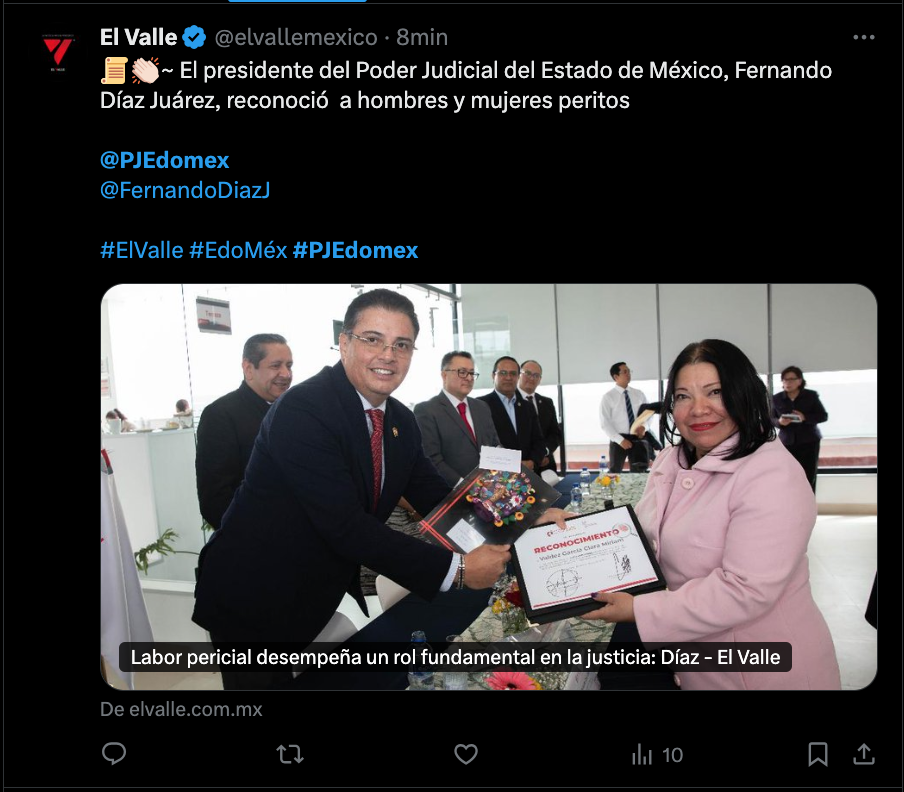Open the article preview photo card
Screen dimensions: 904x792
coord(489,486)
